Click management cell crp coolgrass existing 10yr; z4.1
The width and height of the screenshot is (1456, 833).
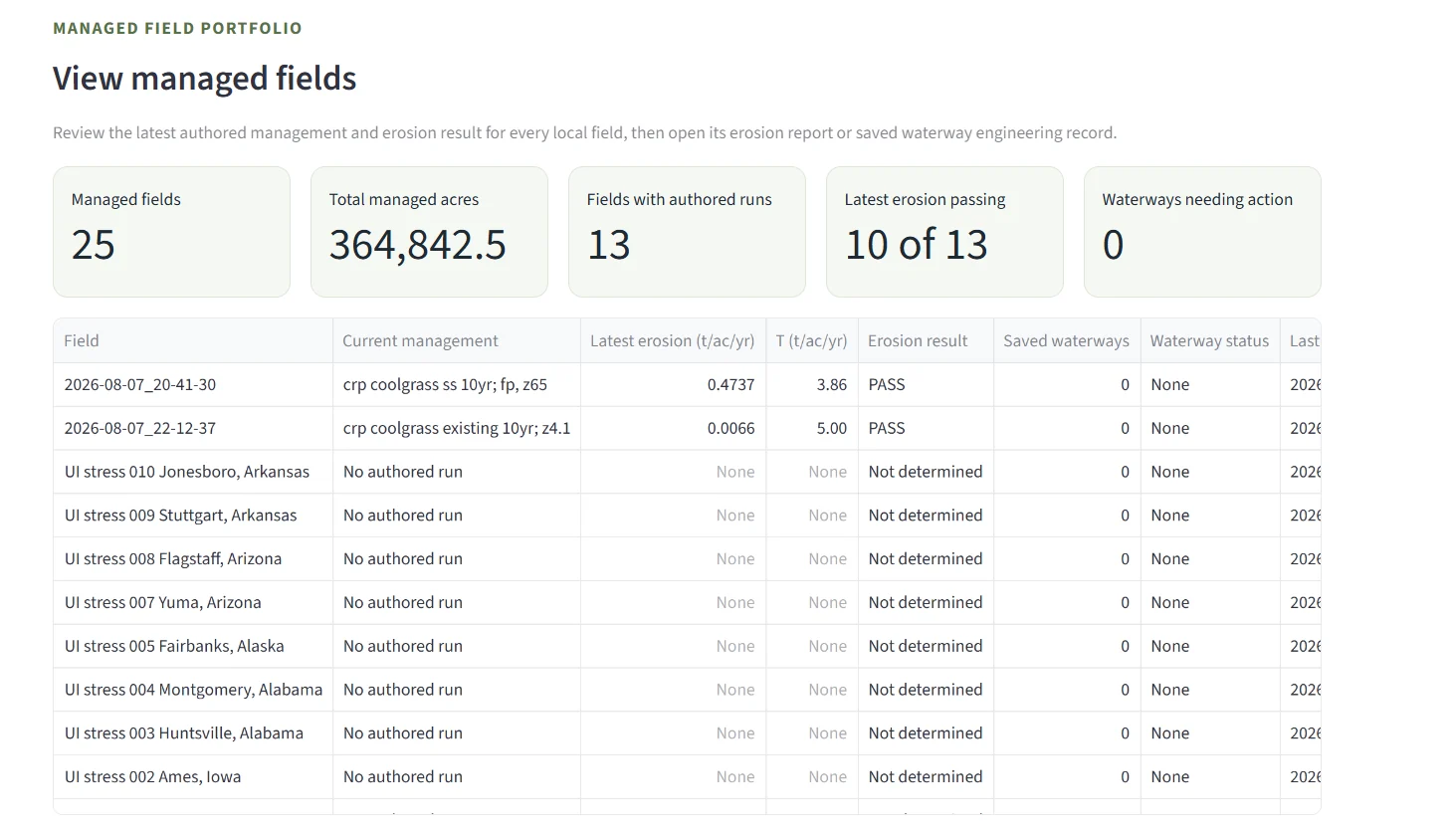pos(457,428)
